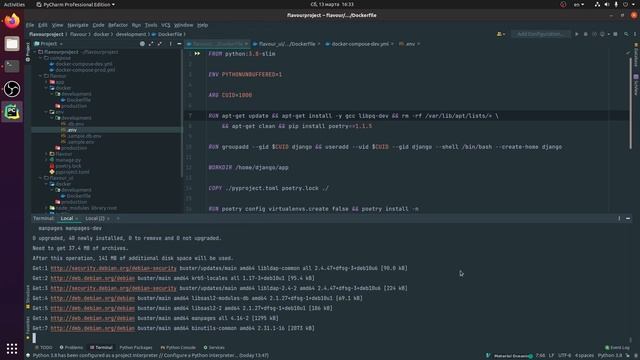Open Firefox from the Ubuntu dock
The width and height of the screenshot is (640, 360).
point(12,20)
